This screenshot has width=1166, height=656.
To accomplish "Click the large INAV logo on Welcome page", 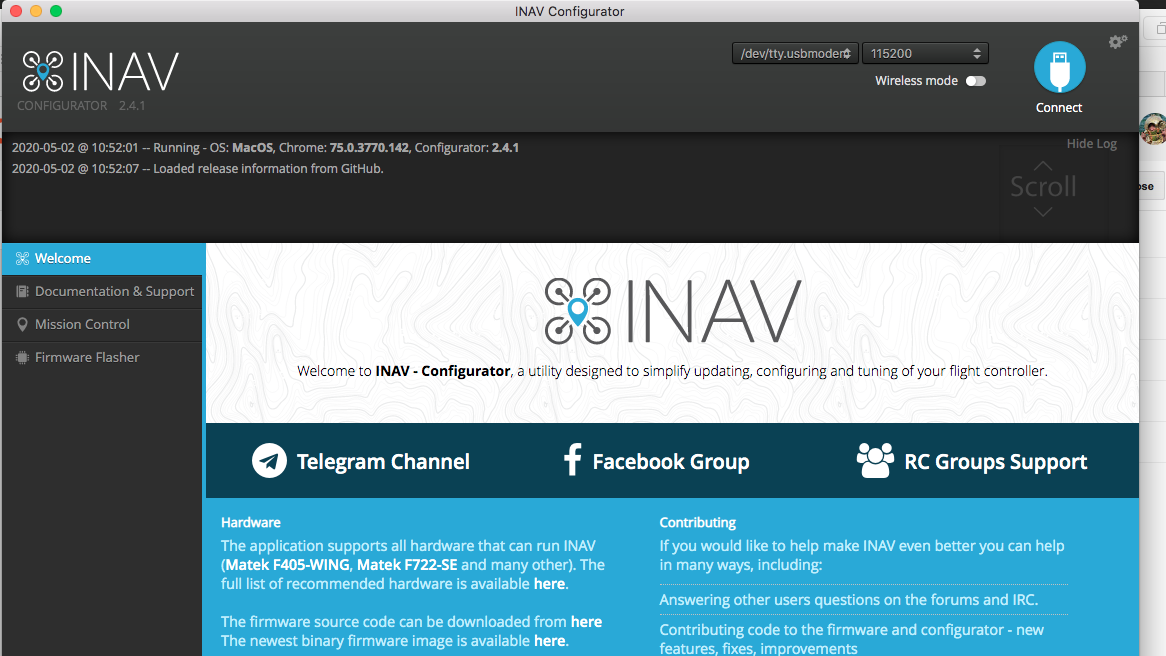I will coord(673,311).
